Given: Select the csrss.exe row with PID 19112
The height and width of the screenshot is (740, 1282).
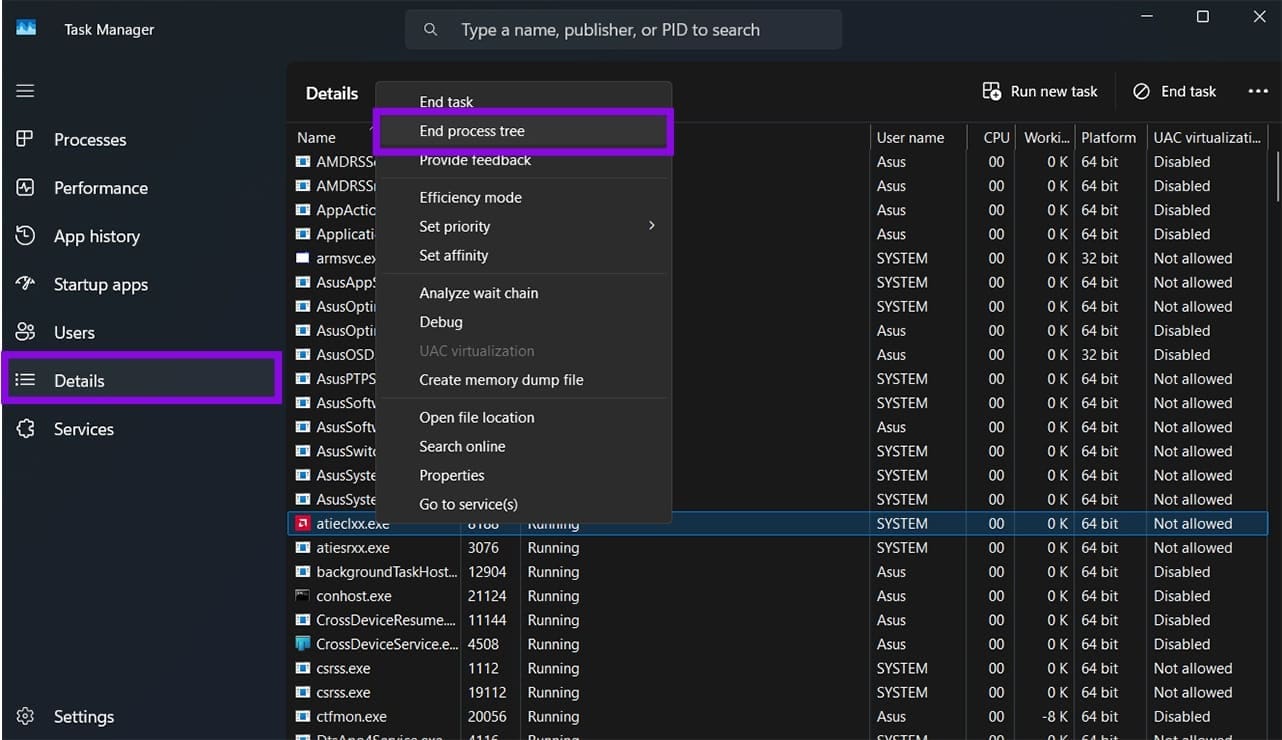Looking at the screenshot, I should (779, 692).
